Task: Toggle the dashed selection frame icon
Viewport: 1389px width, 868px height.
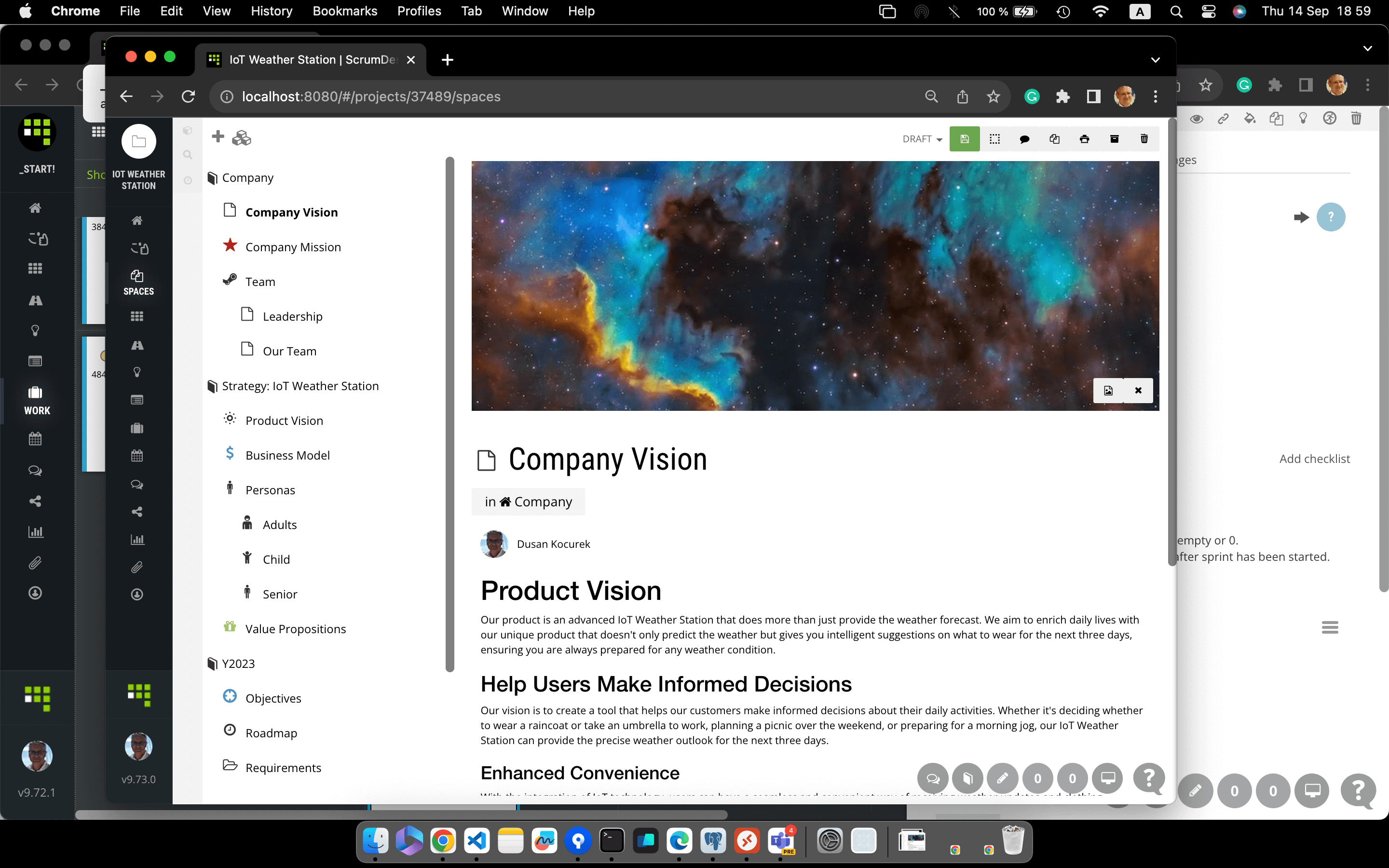Action: (x=994, y=139)
